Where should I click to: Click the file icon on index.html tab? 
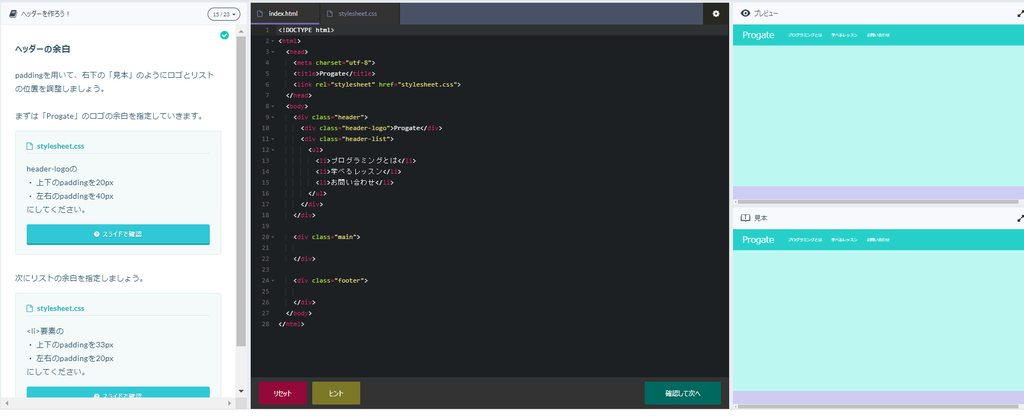(261, 14)
